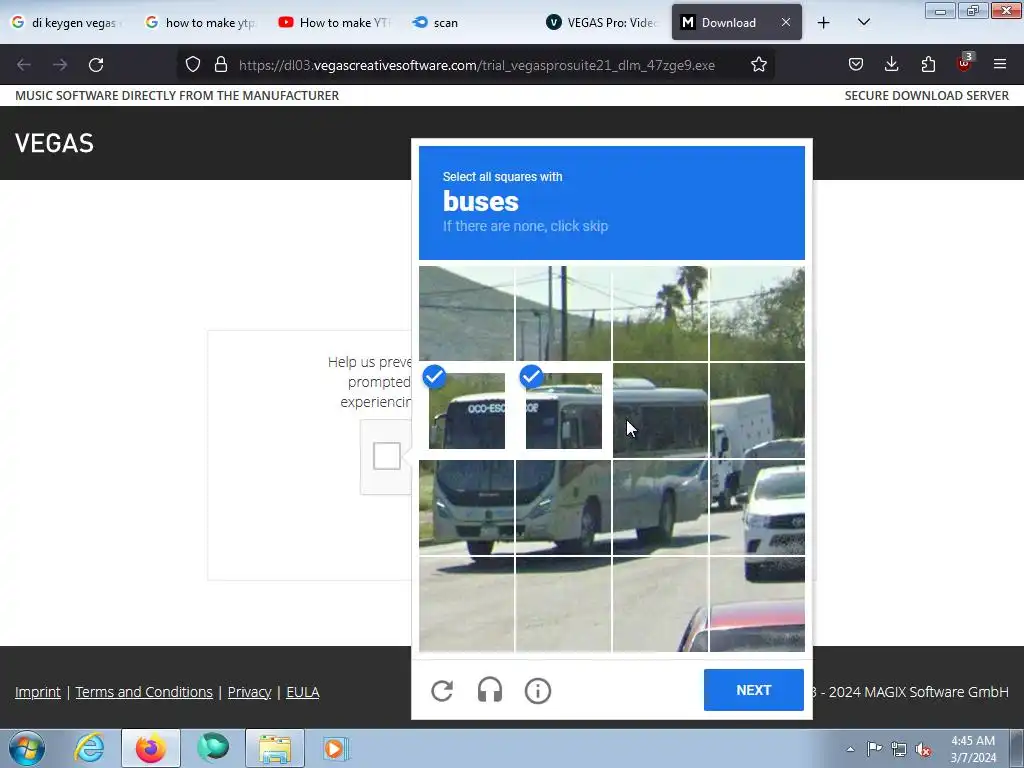The image size is (1024, 768).
Task: Open the Imprint link
Action: point(38,692)
